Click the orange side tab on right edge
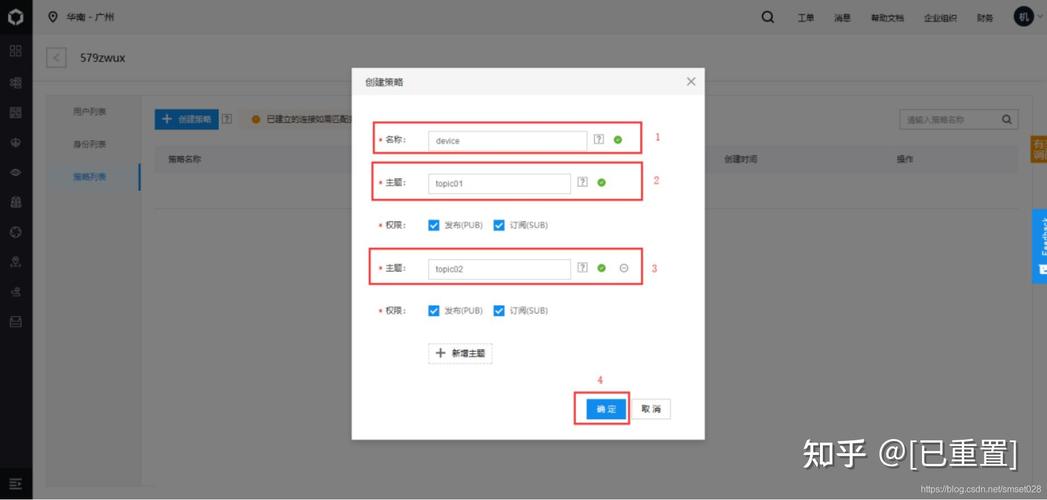1047x500 pixels. 1039,149
